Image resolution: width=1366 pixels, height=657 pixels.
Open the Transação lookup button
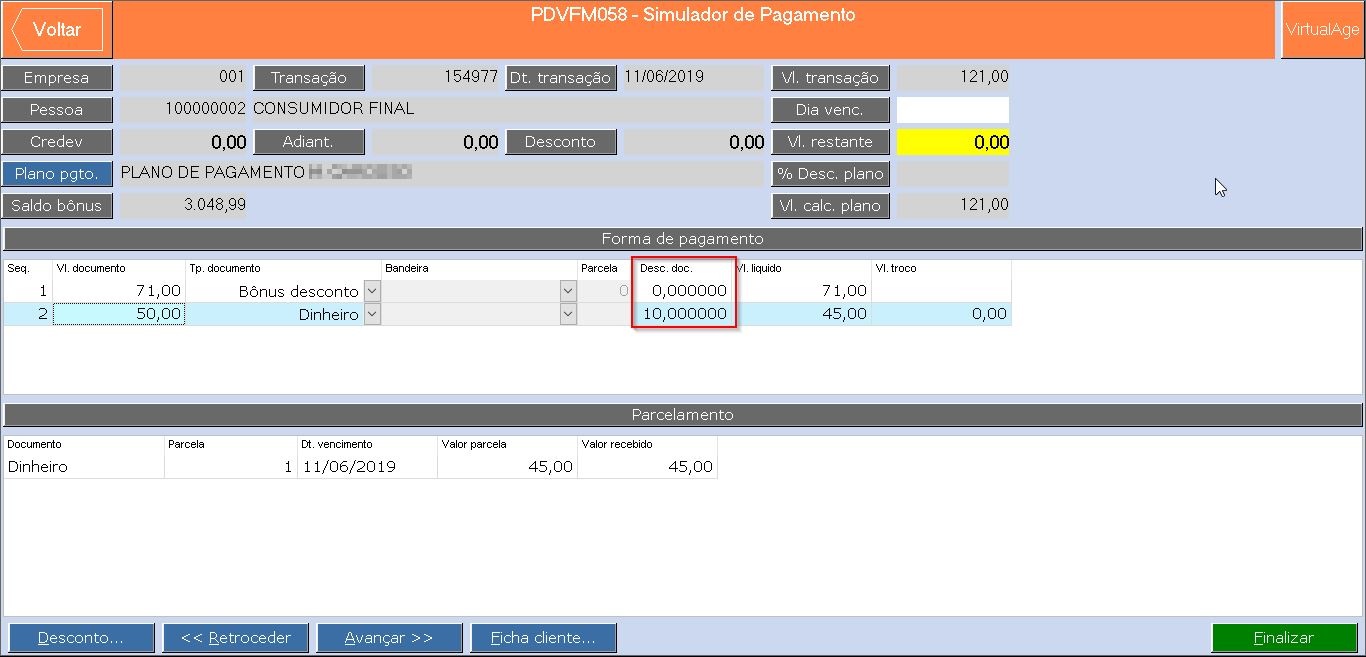coord(309,78)
